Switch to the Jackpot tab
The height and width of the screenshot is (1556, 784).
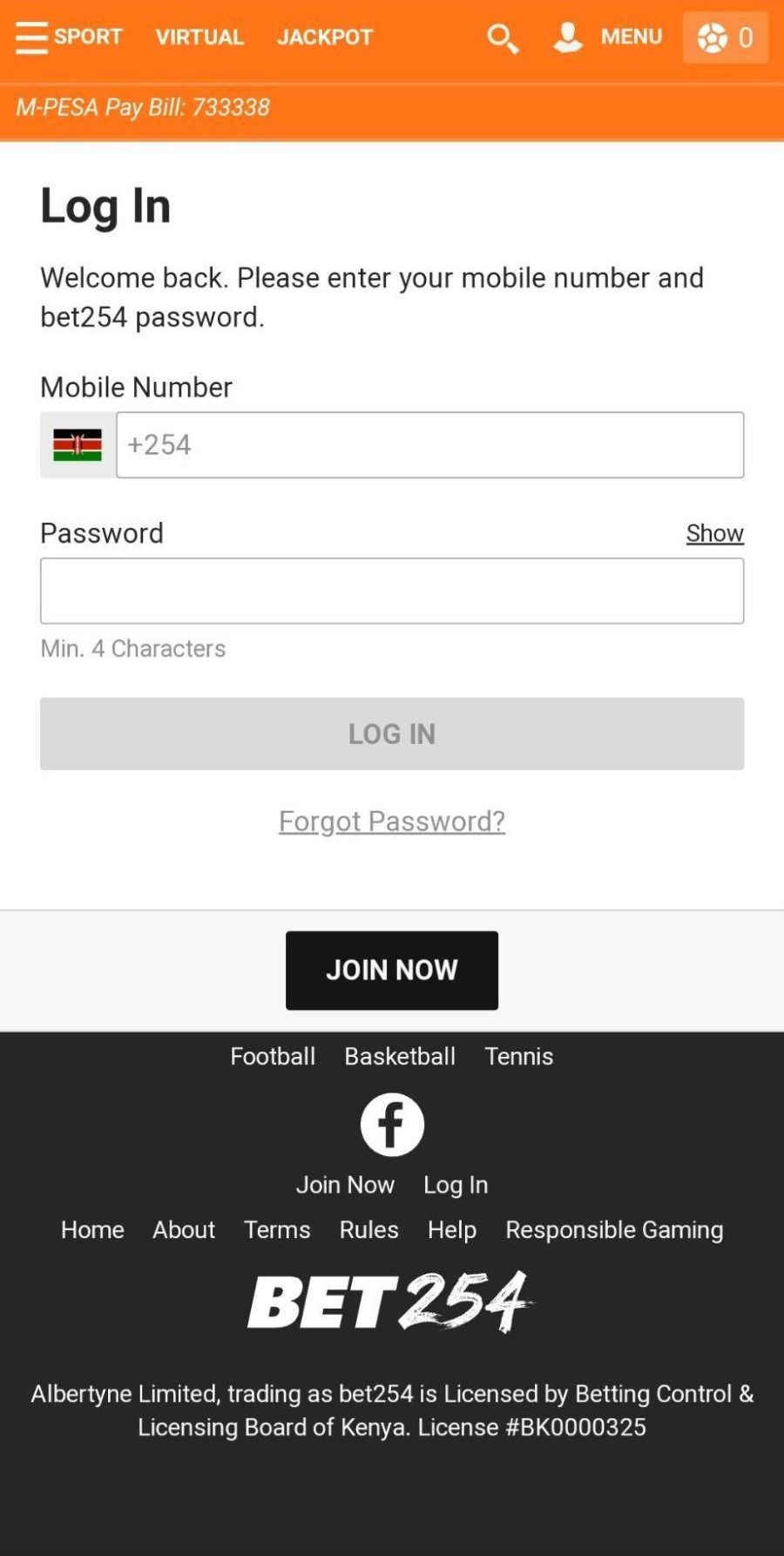tap(325, 37)
